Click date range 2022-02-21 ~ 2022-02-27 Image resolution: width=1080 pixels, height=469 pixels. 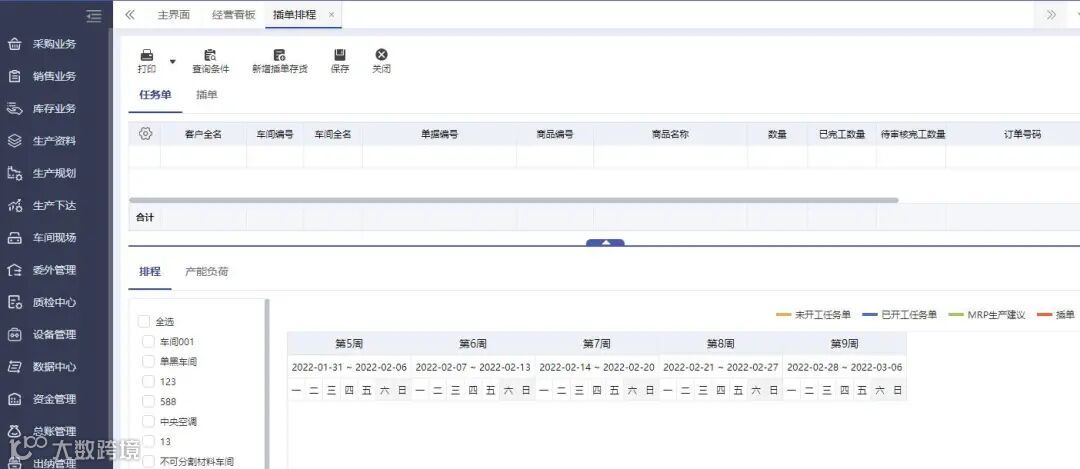(x=720, y=367)
